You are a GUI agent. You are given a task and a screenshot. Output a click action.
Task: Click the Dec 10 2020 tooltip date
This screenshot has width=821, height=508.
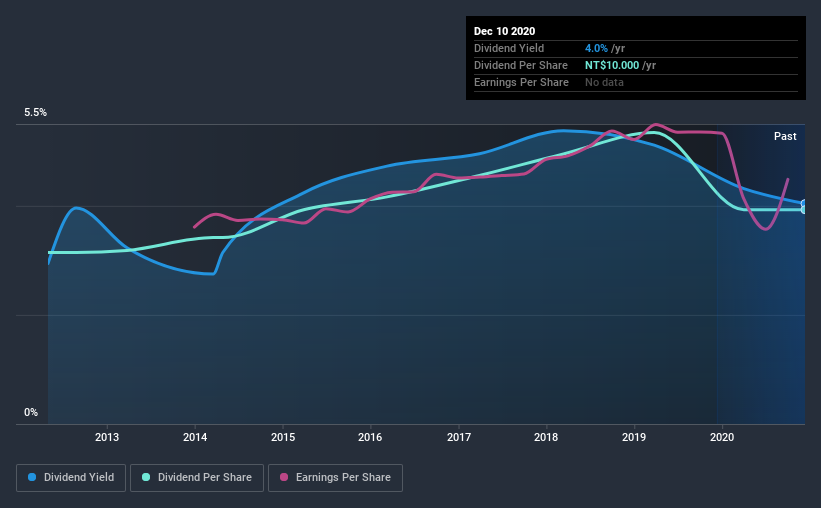(x=504, y=31)
